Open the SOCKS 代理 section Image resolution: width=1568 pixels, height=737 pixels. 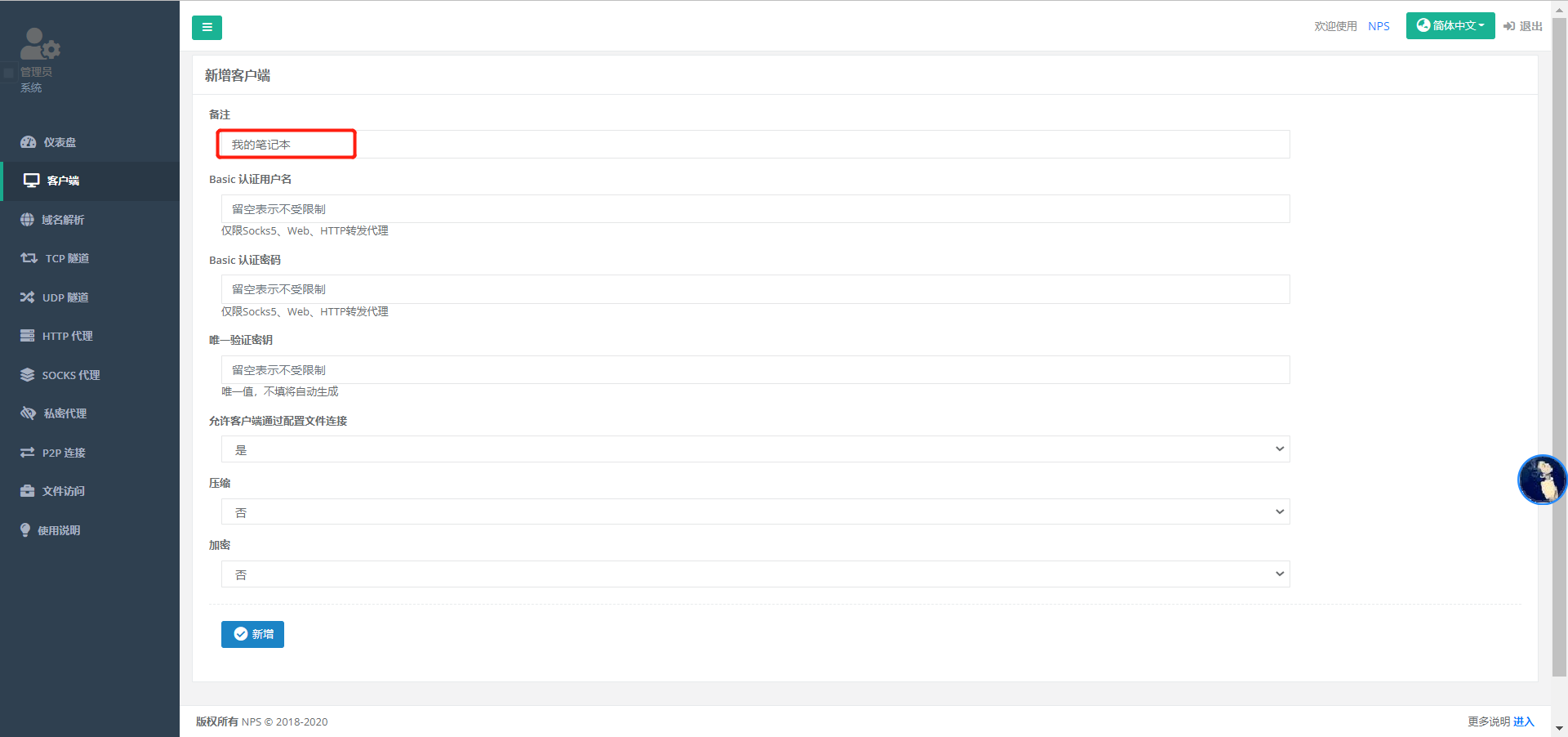pos(69,374)
